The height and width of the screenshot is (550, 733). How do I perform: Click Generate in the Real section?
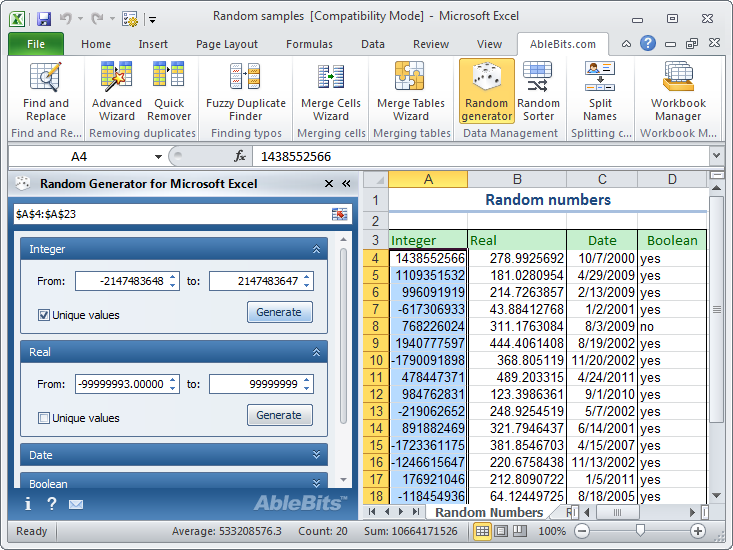click(x=279, y=415)
